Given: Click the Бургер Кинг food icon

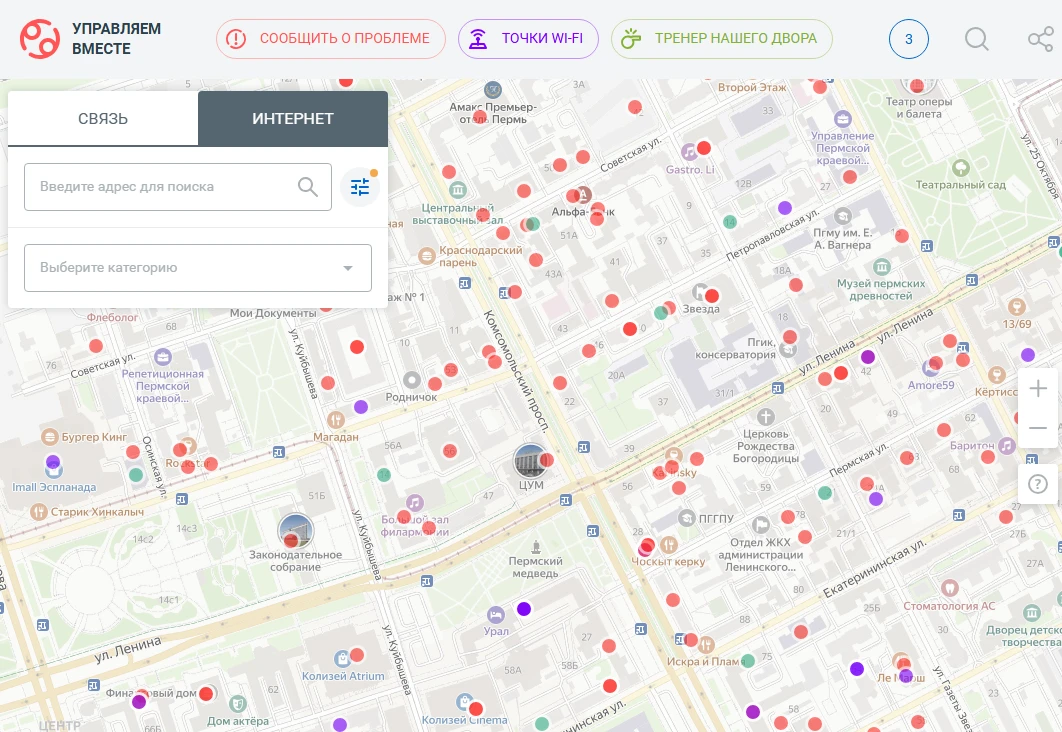Looking at the screenshot, I should [49, 437].
